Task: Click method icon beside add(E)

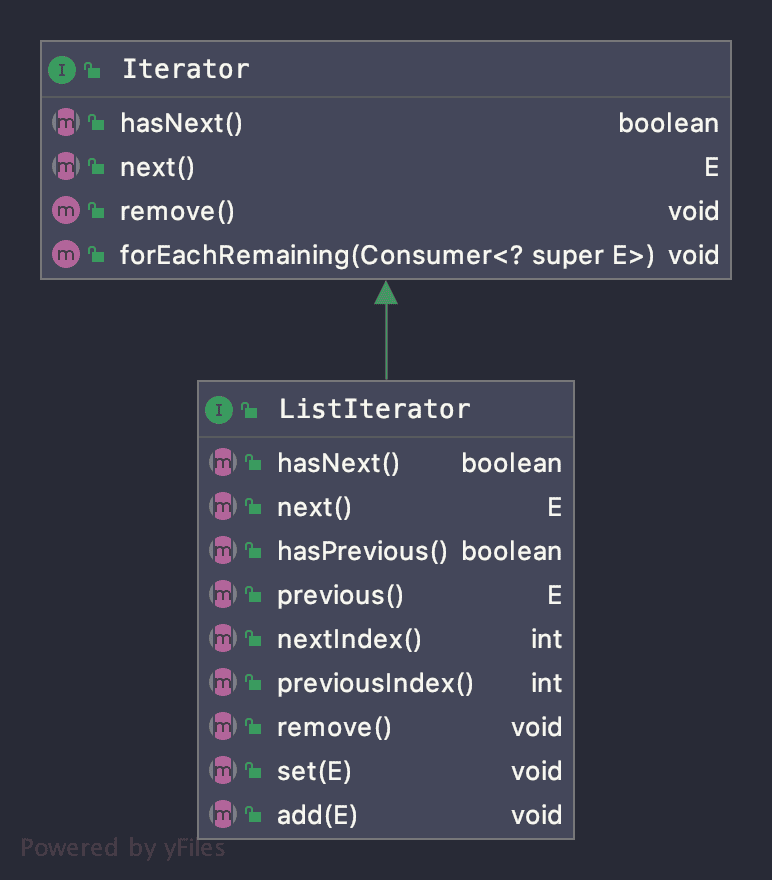Action: [x=222, y=815]
